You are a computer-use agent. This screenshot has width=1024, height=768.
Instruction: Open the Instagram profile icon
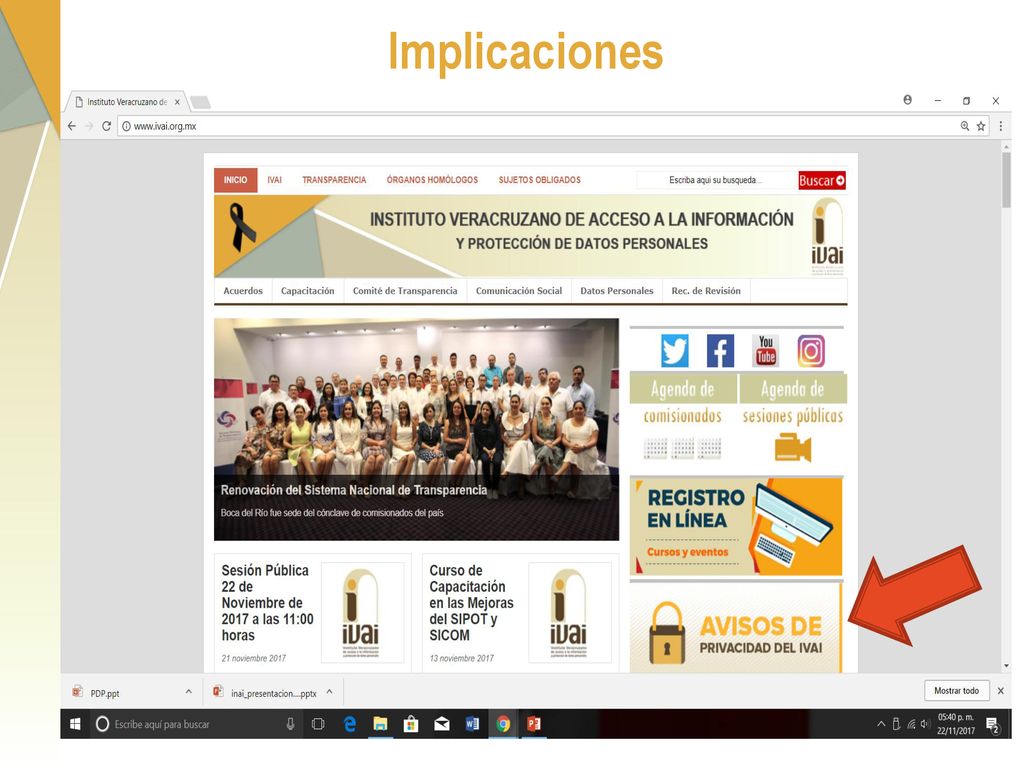tap(810, 351)
